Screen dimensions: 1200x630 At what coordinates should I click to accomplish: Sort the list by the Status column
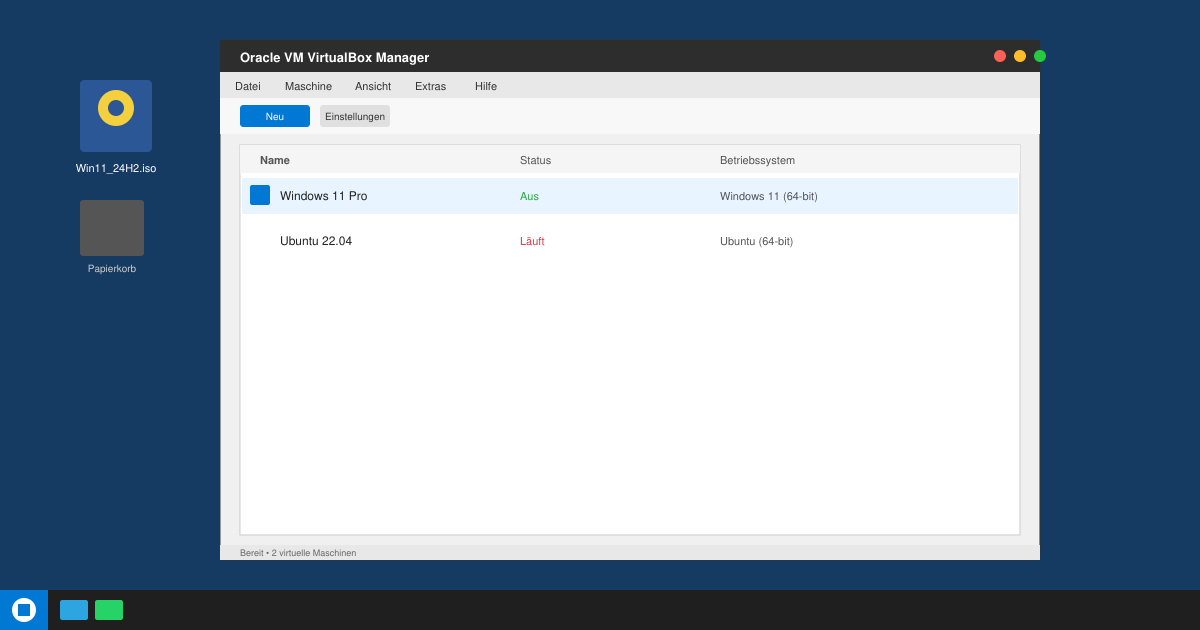pyautogui.click(x=535, y=160)
